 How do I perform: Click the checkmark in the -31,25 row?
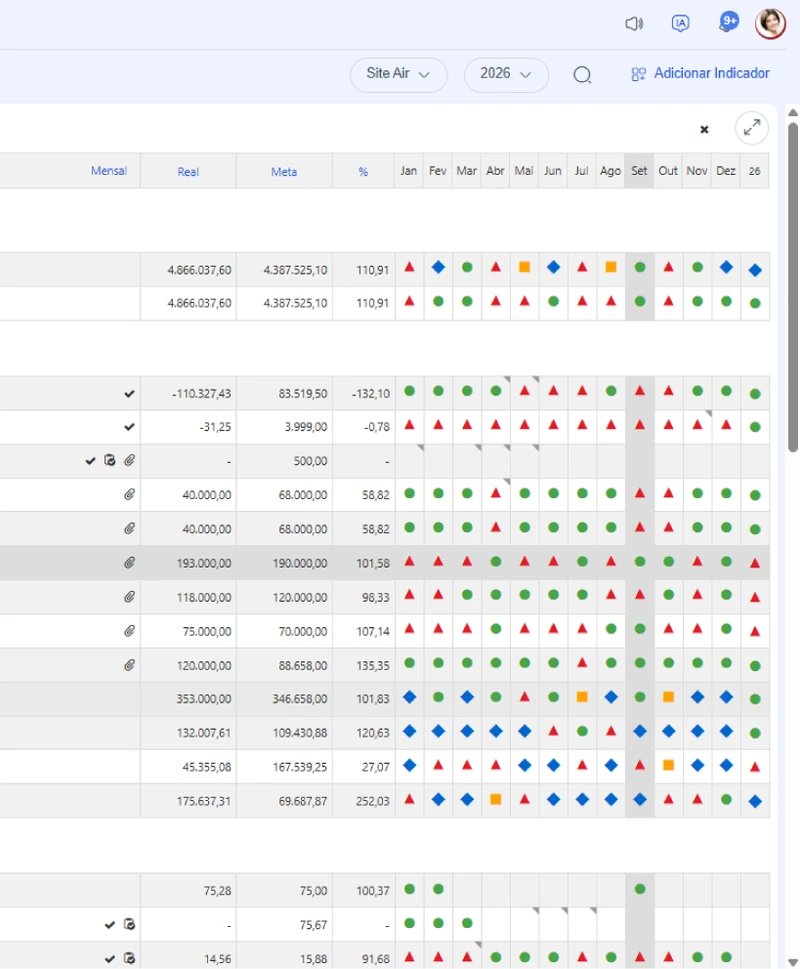click(129, 427)
